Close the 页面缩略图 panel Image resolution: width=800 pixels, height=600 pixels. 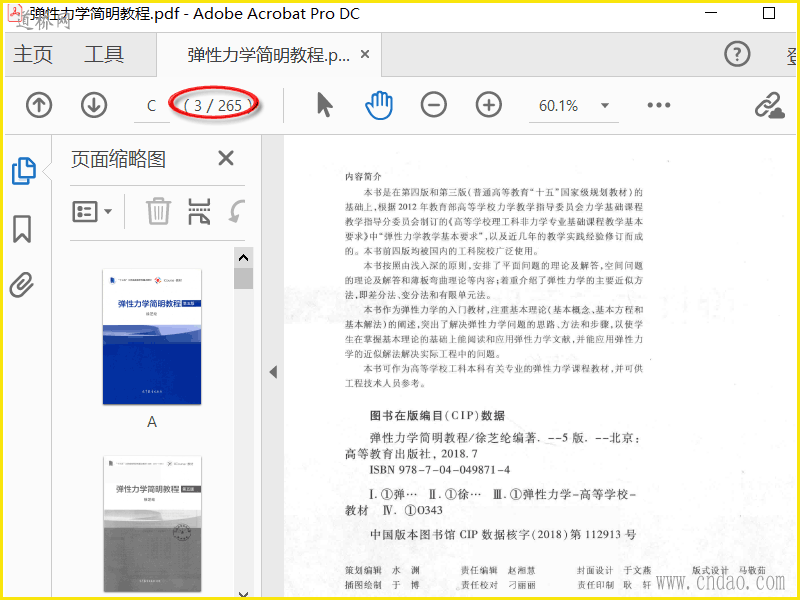coord(226,158)
